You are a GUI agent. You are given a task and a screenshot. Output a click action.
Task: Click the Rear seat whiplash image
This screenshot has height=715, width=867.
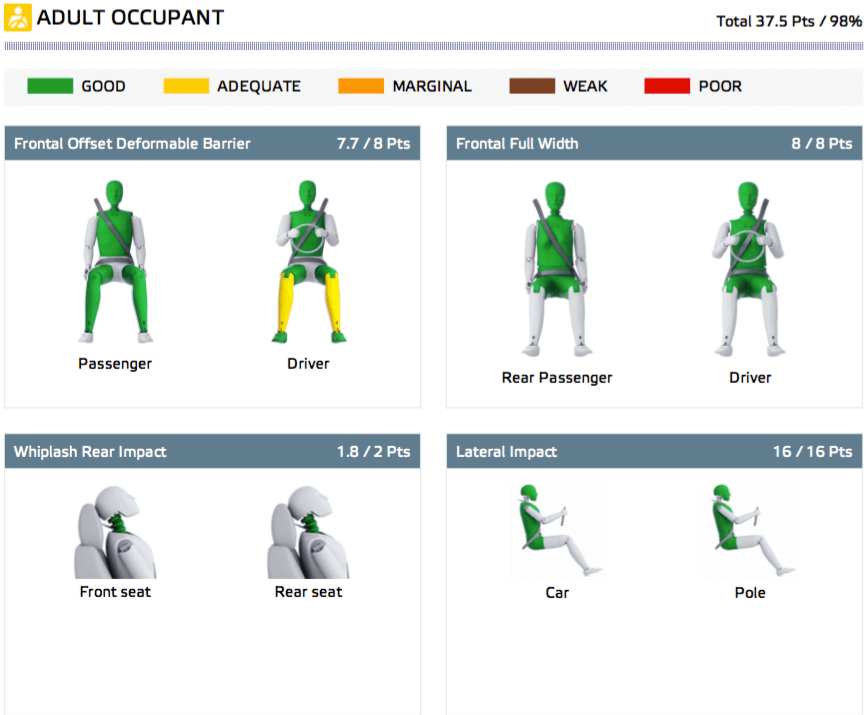click(x=308, y=531)
